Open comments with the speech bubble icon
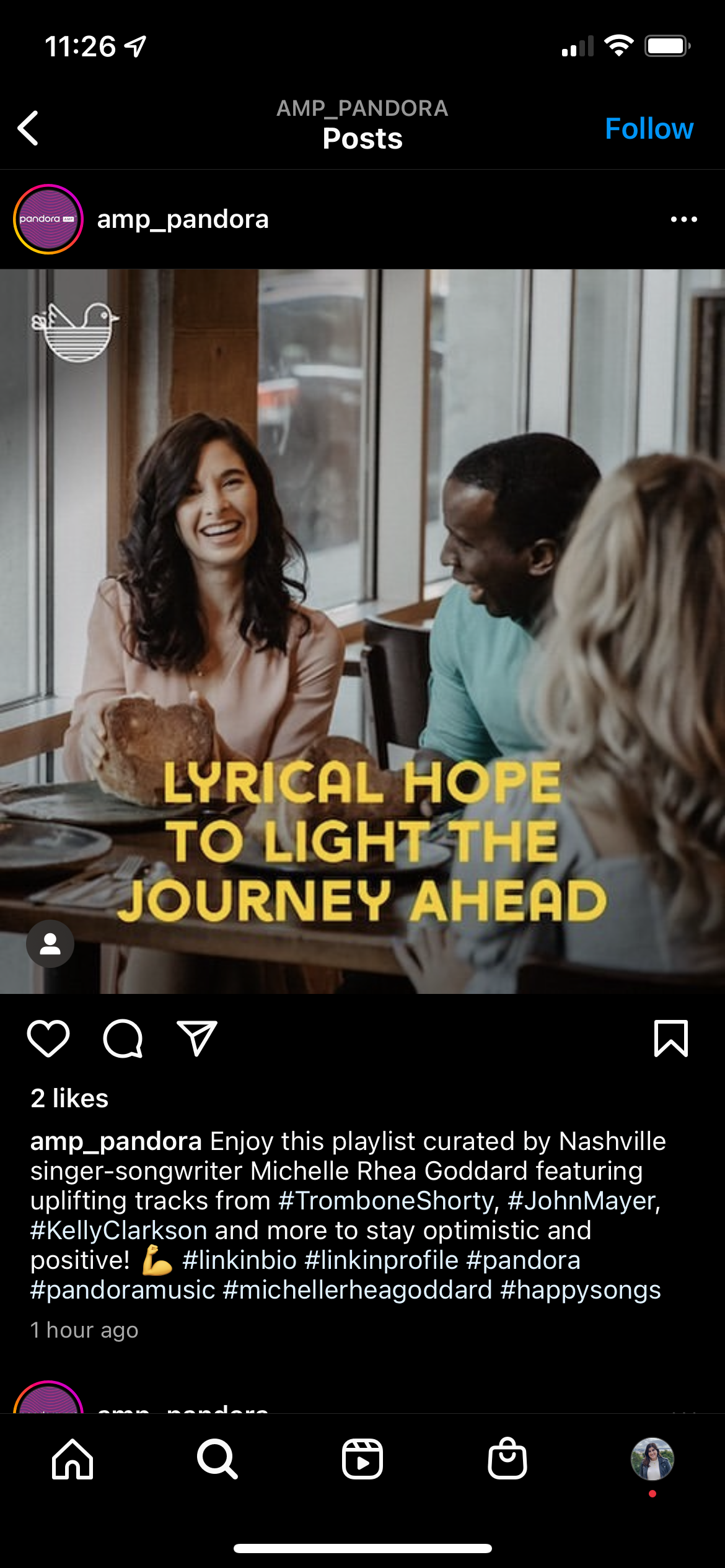725x1568 pixels. pos(123,1039)
